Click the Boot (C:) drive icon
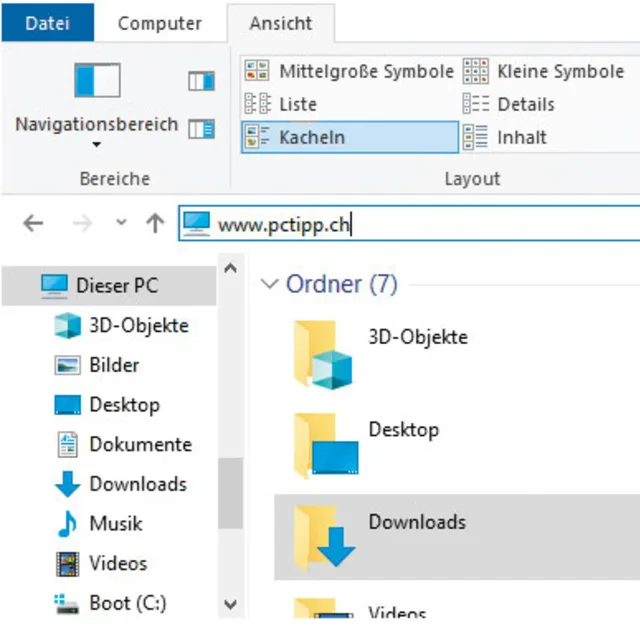This screenshot has width=640, height=628. click(67, 604)
